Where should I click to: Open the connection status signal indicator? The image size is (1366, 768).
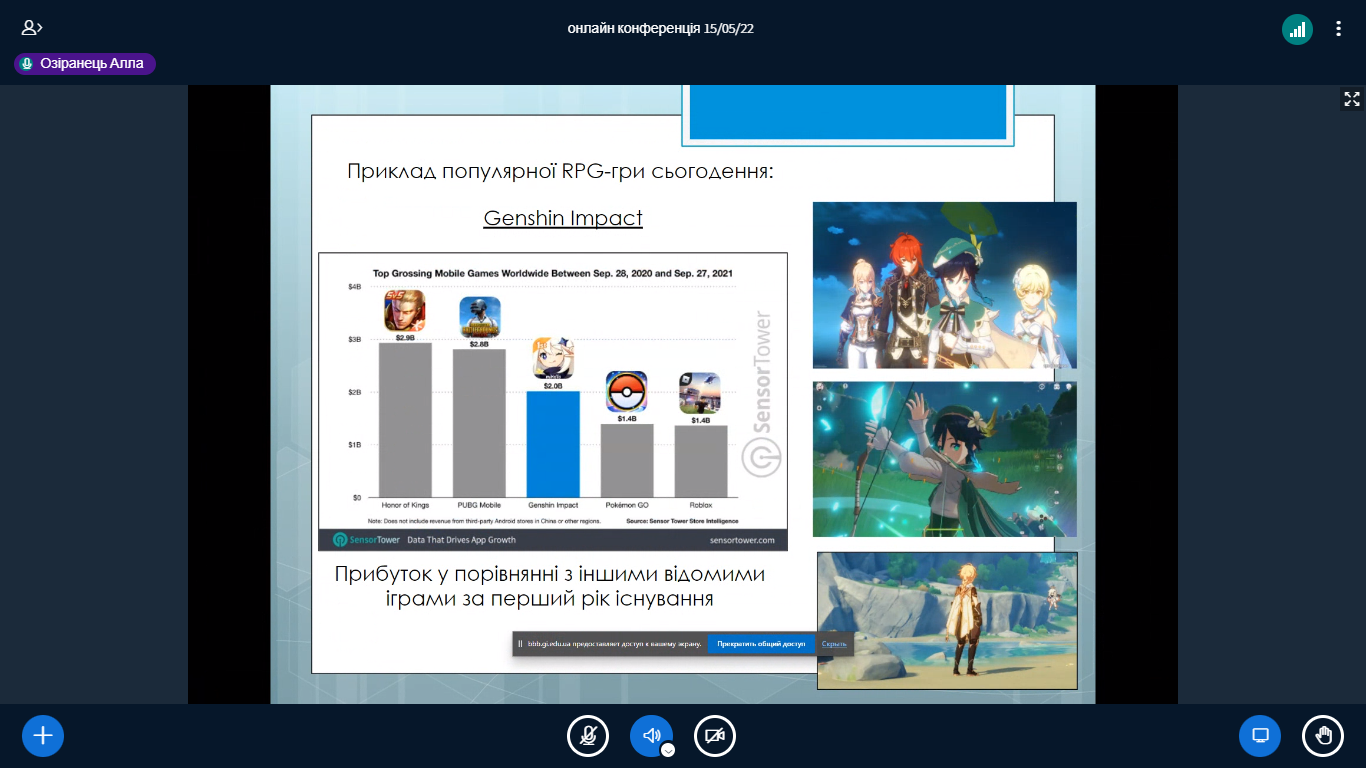pos(1297,29)
